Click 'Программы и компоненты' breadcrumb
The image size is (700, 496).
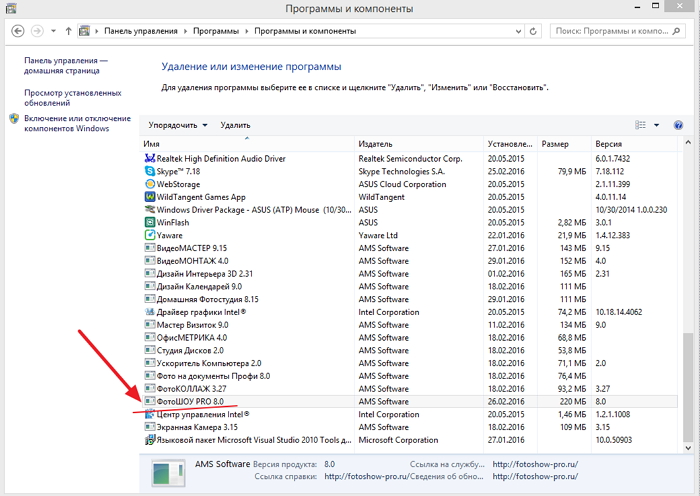pos(305,31)
